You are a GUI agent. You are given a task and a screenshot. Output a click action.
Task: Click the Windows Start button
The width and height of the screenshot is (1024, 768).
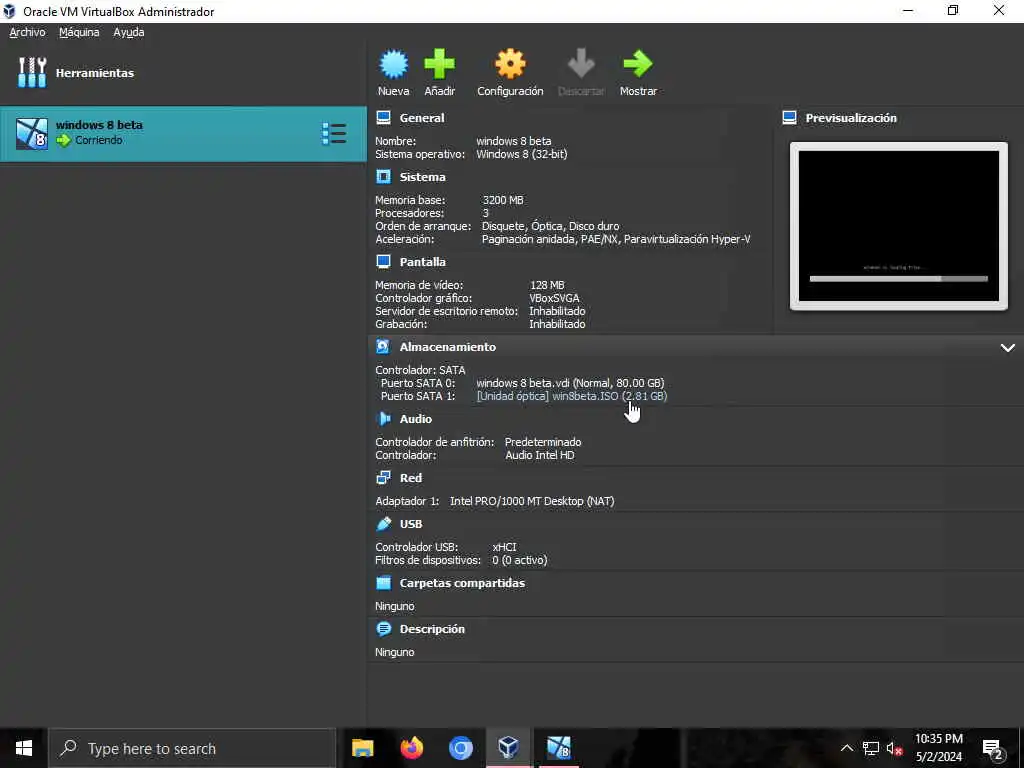tap(24, 748)
